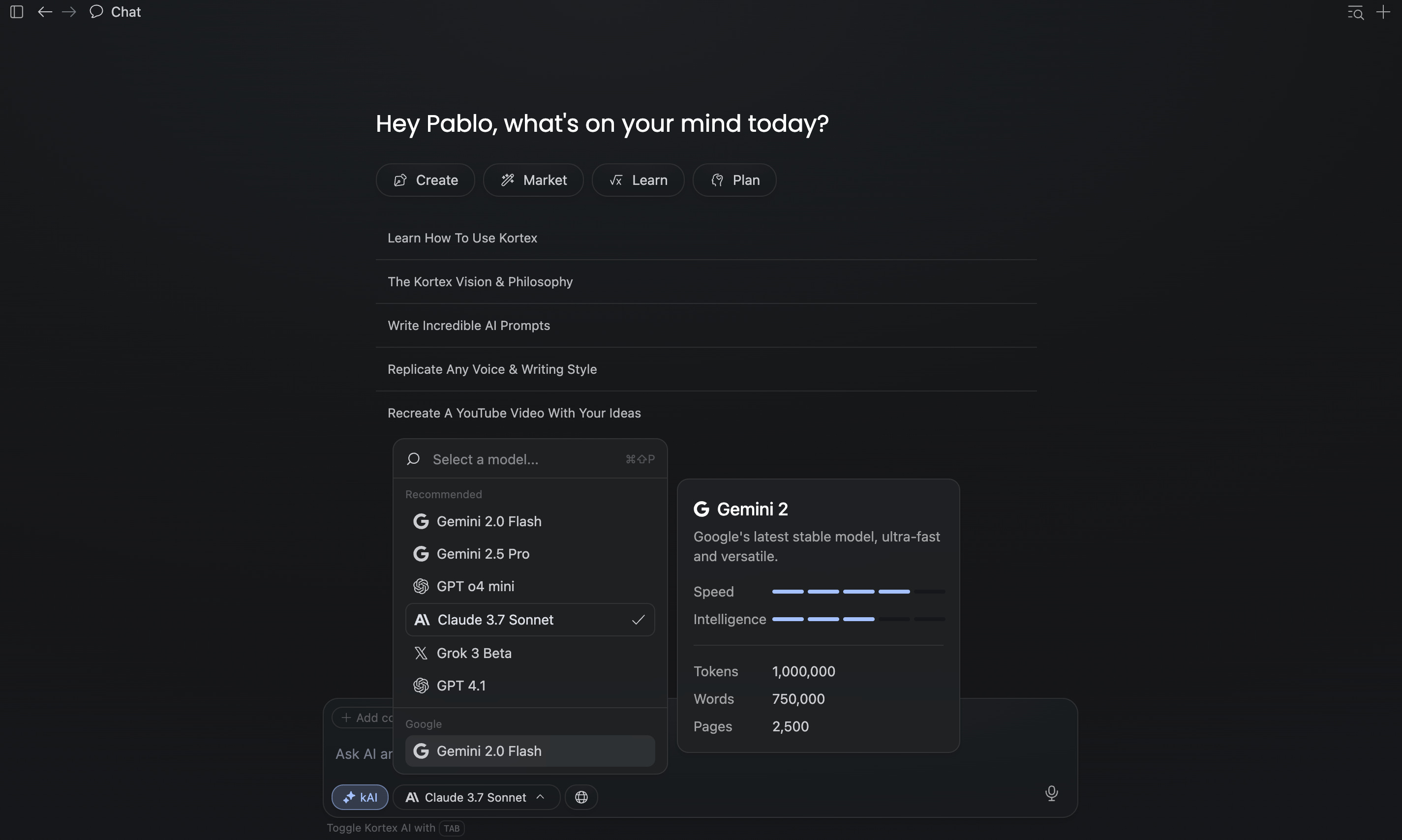
Task: Toggle the left sidebar panel icon
Action: (16, 12)
